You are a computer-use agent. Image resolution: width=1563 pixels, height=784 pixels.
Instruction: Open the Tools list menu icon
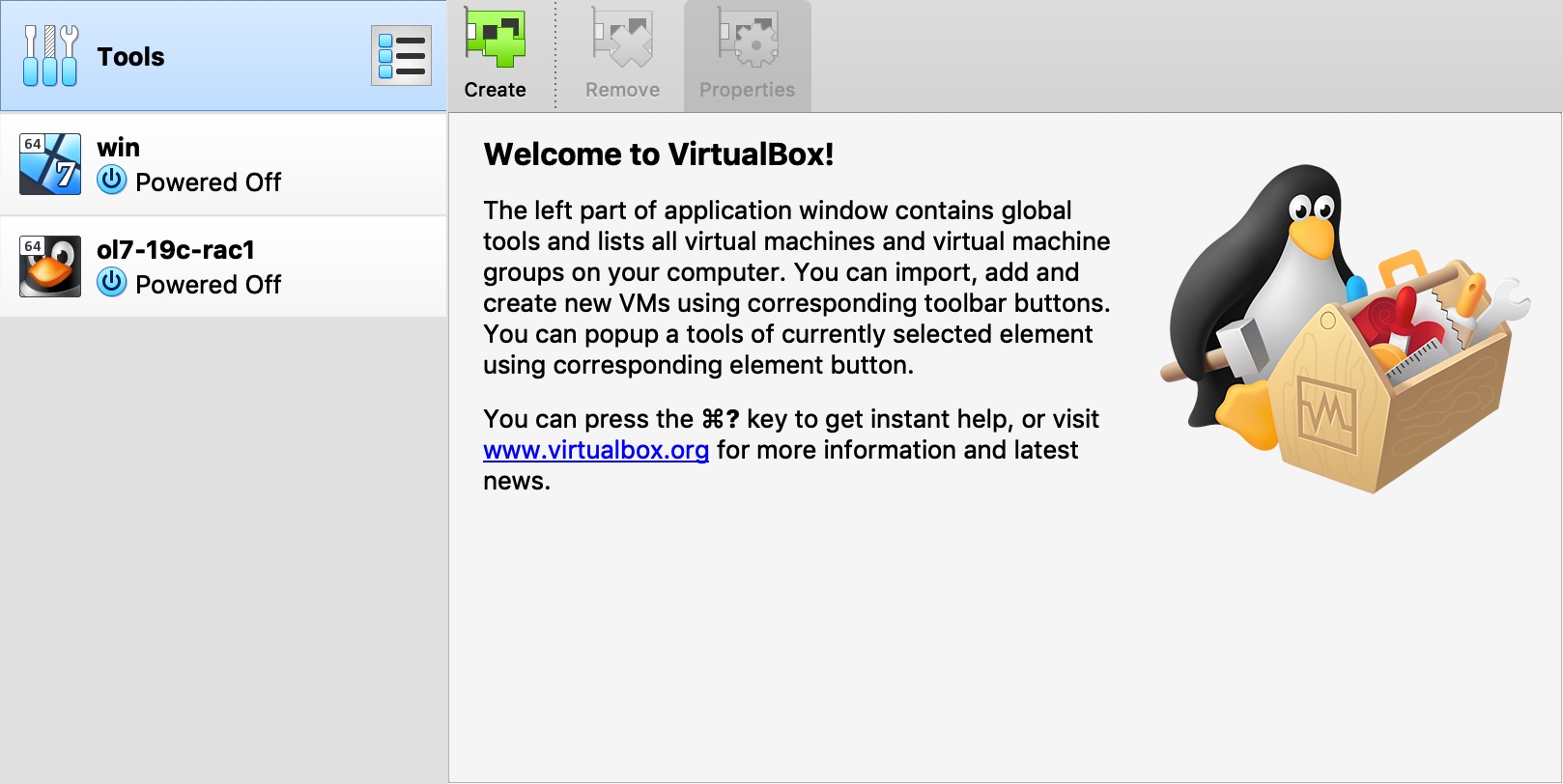point(401,56)
